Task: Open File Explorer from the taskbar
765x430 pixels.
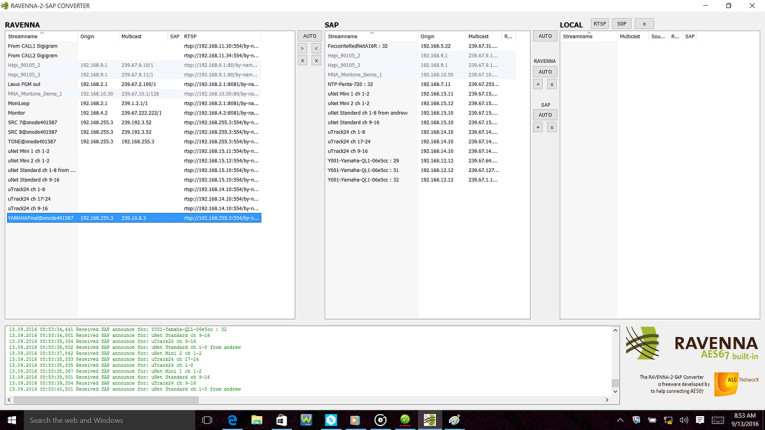Action: tap(257, 420)
